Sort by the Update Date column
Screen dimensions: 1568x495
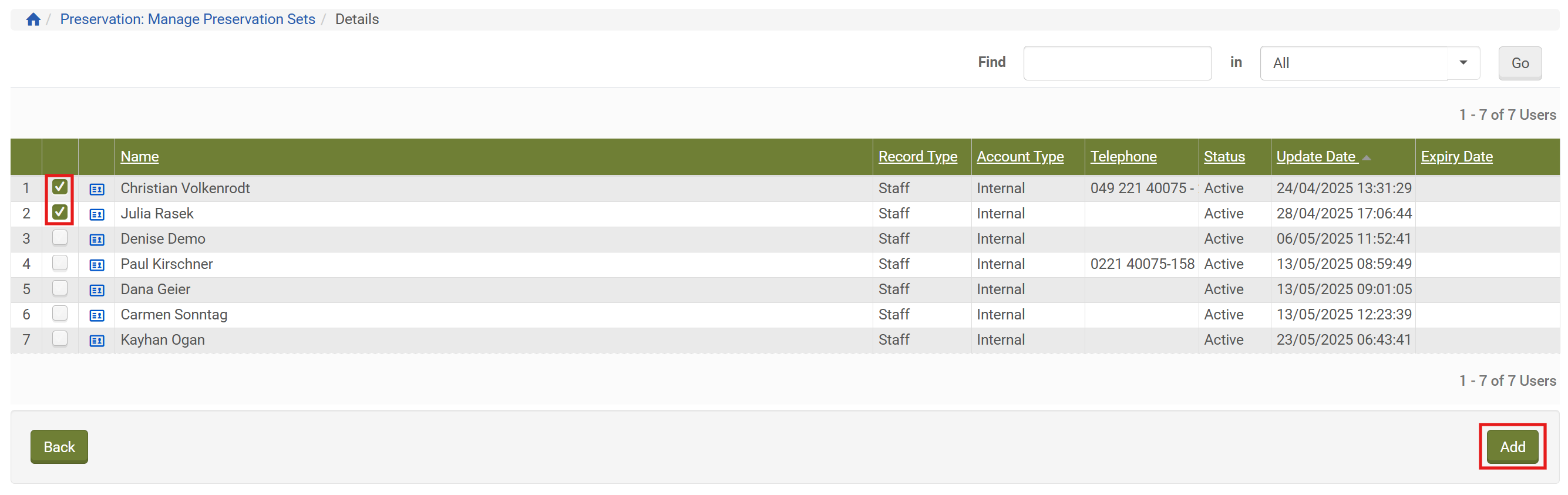[1316, 156]
